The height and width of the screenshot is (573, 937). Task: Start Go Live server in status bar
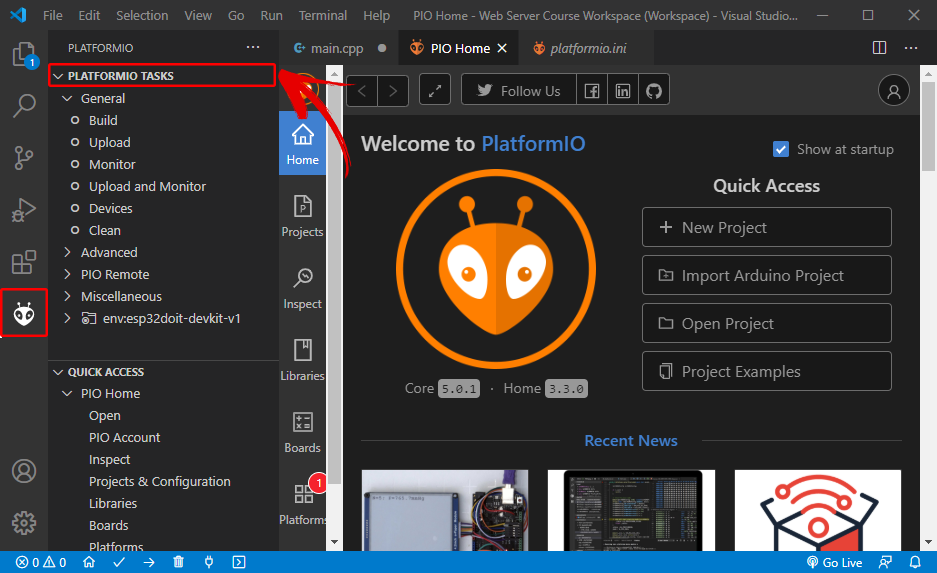click(x=834, y=562)
